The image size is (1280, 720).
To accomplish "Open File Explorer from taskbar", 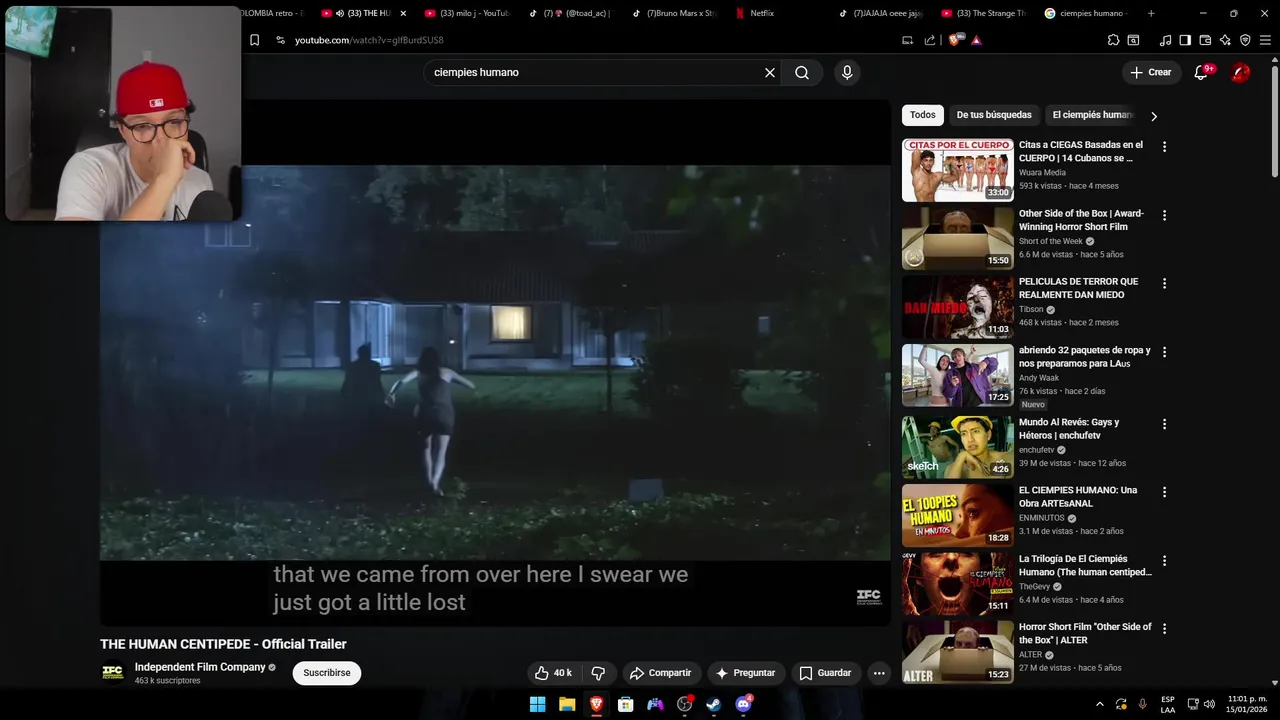I will [x=567, y=704].
